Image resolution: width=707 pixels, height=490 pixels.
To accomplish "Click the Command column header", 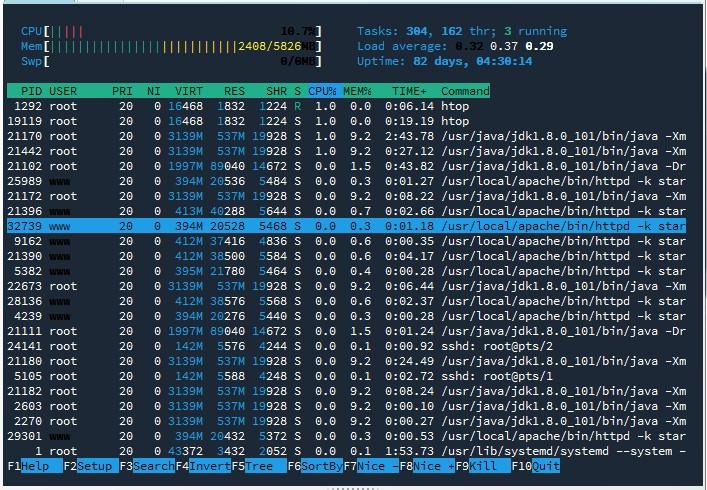I will (466, 90).
